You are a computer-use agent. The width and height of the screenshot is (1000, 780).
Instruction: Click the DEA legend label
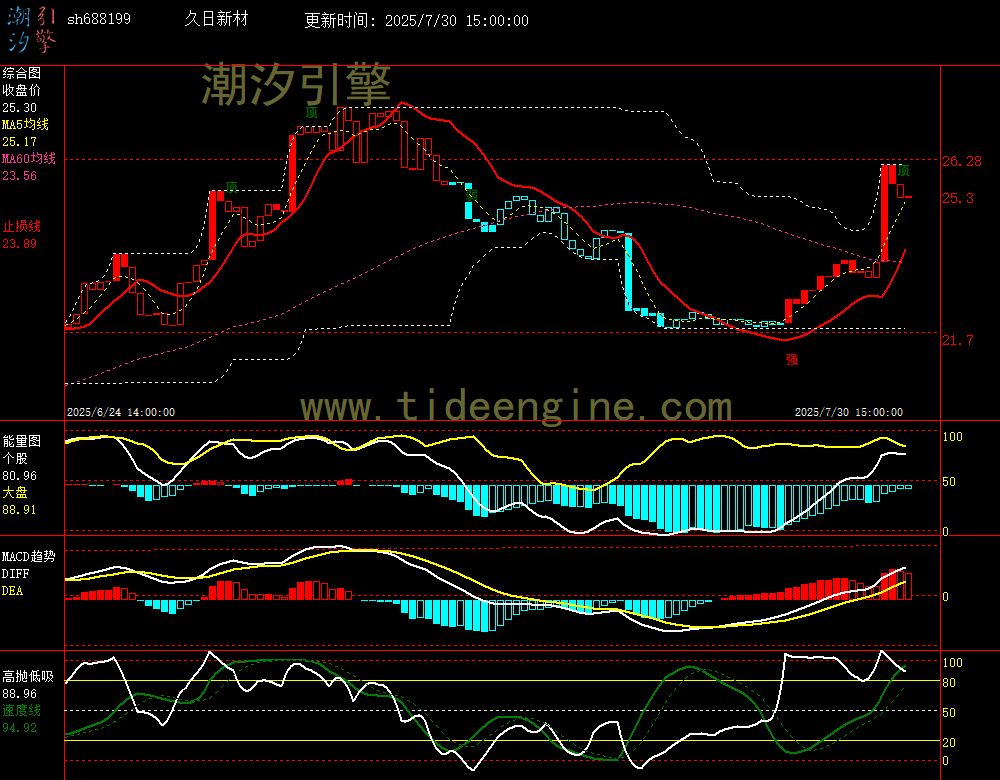(x=12, y=591)
